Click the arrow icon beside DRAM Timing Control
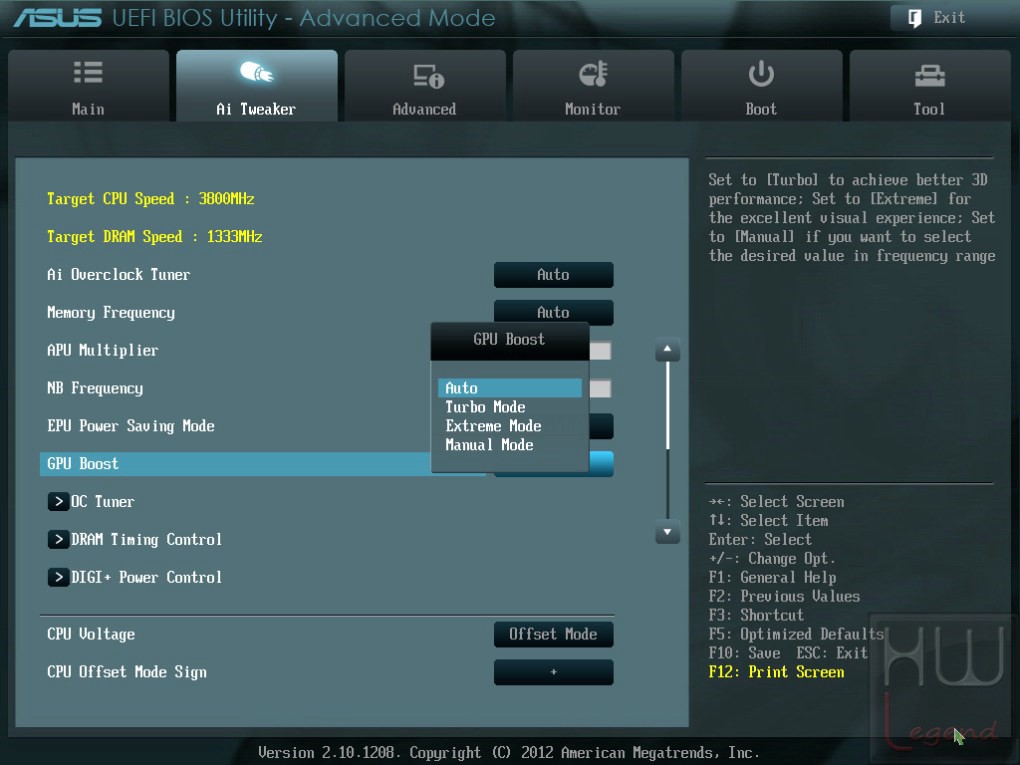Viewport: 1020px width, 765px height. click(59, 539)
